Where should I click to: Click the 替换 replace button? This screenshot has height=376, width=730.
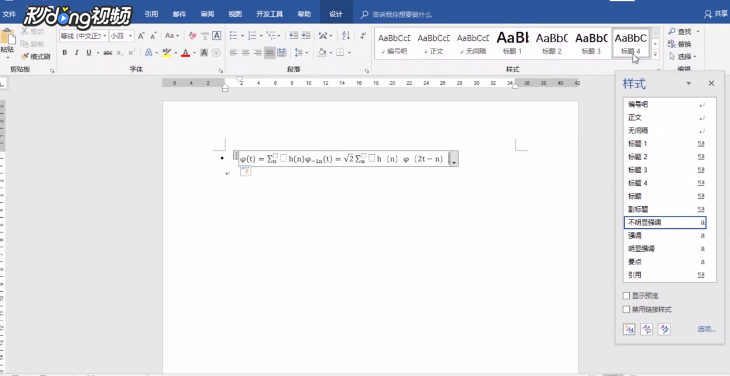pyautogui.click(x=680, y=44)
